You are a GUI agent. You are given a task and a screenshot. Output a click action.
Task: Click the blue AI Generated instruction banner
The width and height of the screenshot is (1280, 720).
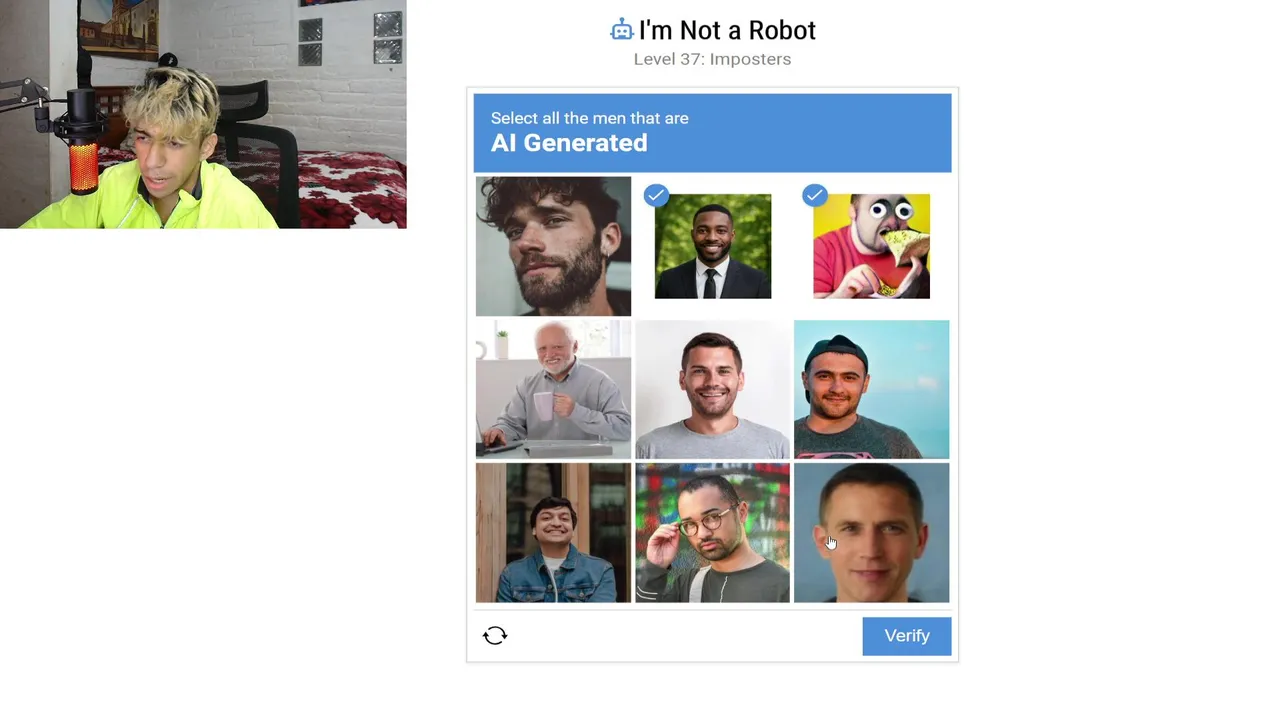(x=712, y=133)
